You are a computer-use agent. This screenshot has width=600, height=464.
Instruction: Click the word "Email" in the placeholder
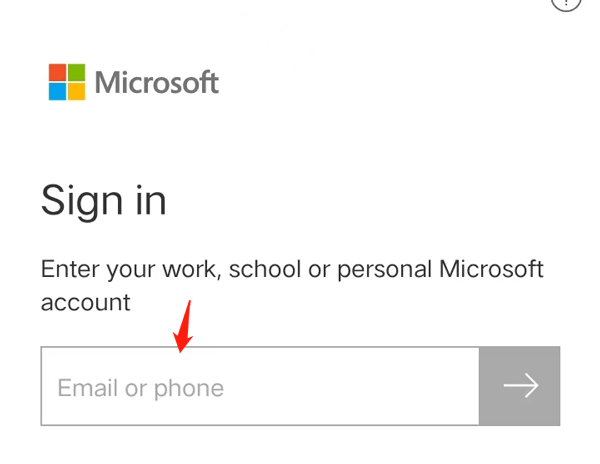pyautogui.click(x=88, y=388)
